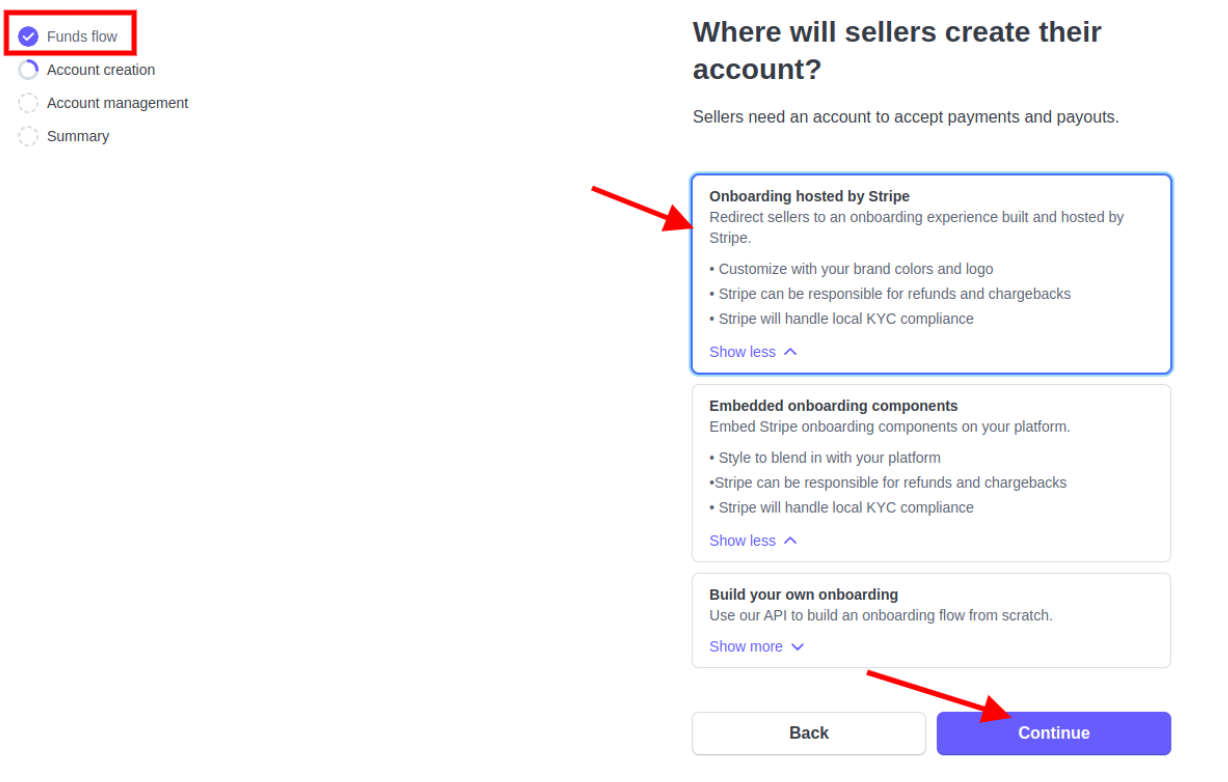Click up chevron in Embedded onboarding components card

click(x=790, y=541)
